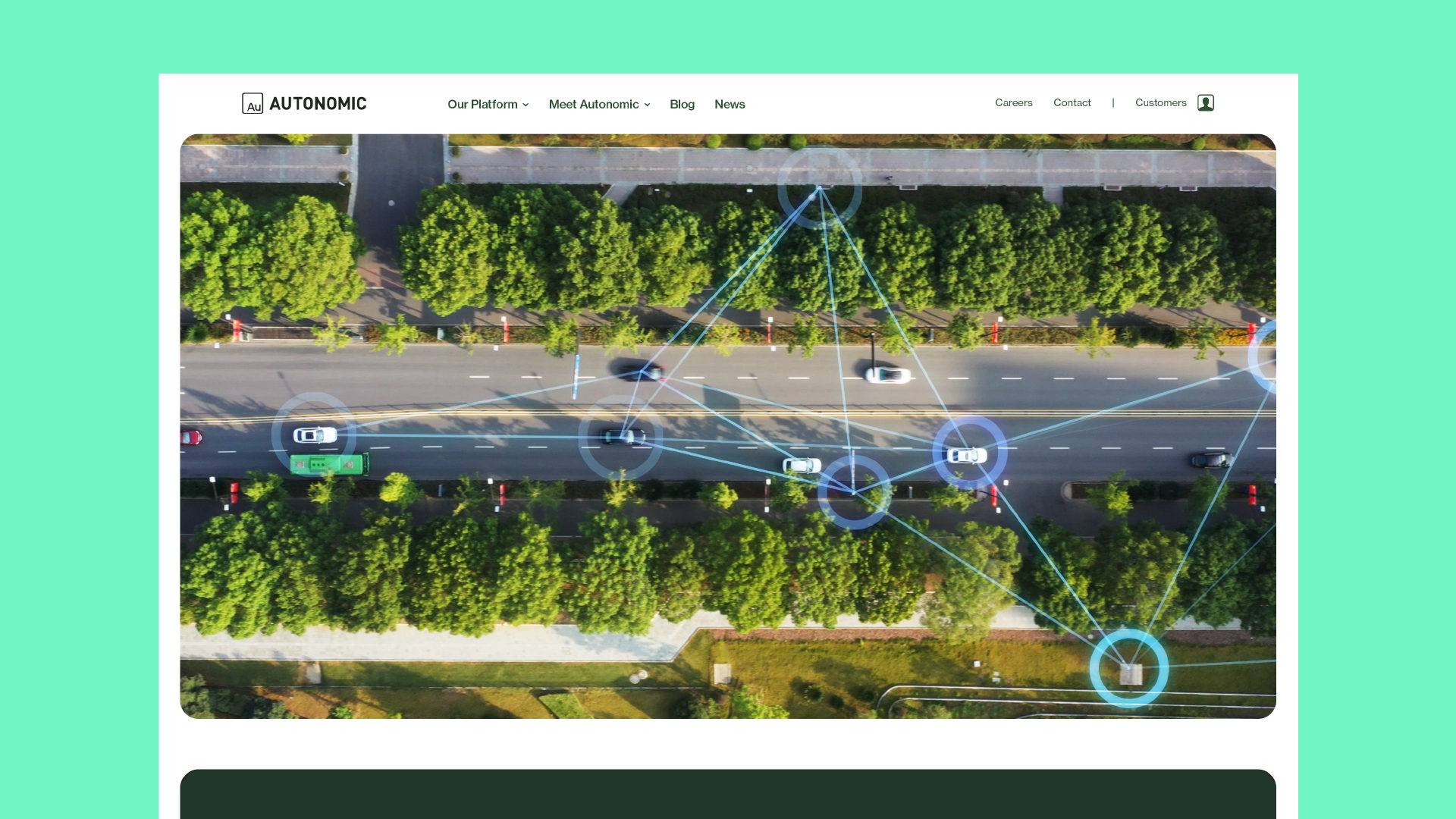Screen dimensions: 1456x819
Task: Visit the Careers link
Action: [1014, 102]
